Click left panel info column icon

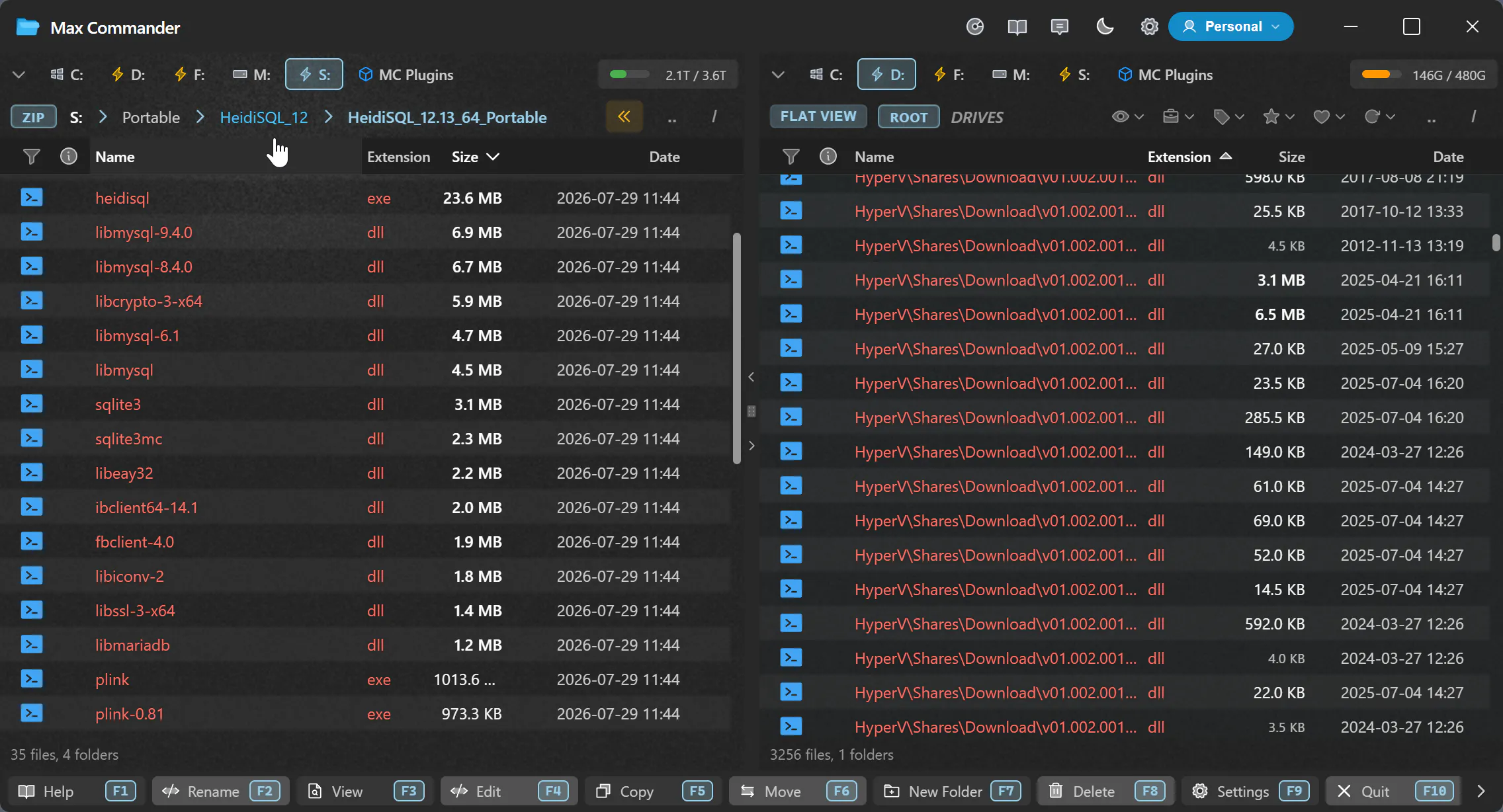(69, 157)
